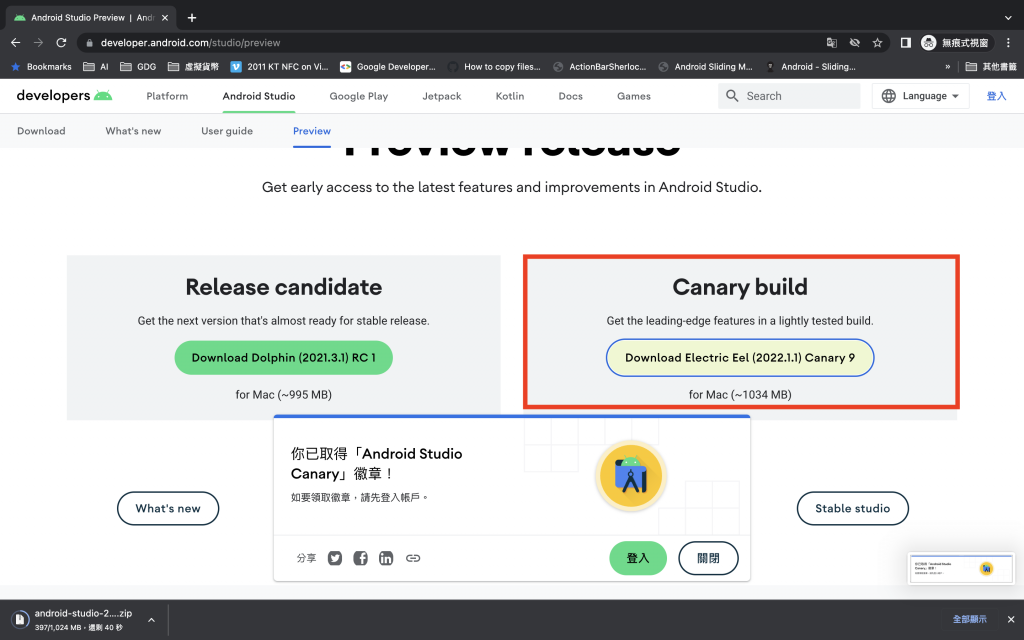Open the Games nav item
This screenshot has height=640, width=1024.
tap(633, 96)
